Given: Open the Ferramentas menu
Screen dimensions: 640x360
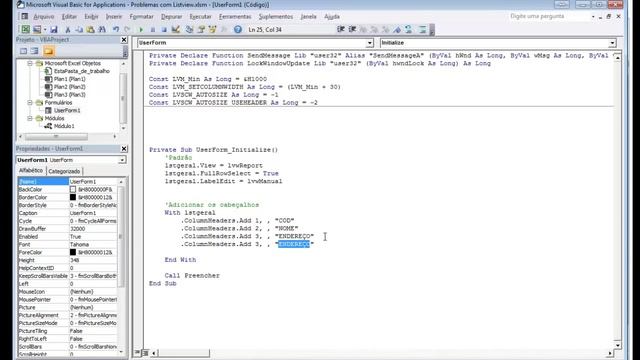Looking at the screenshot, I should tap(235, 16).
